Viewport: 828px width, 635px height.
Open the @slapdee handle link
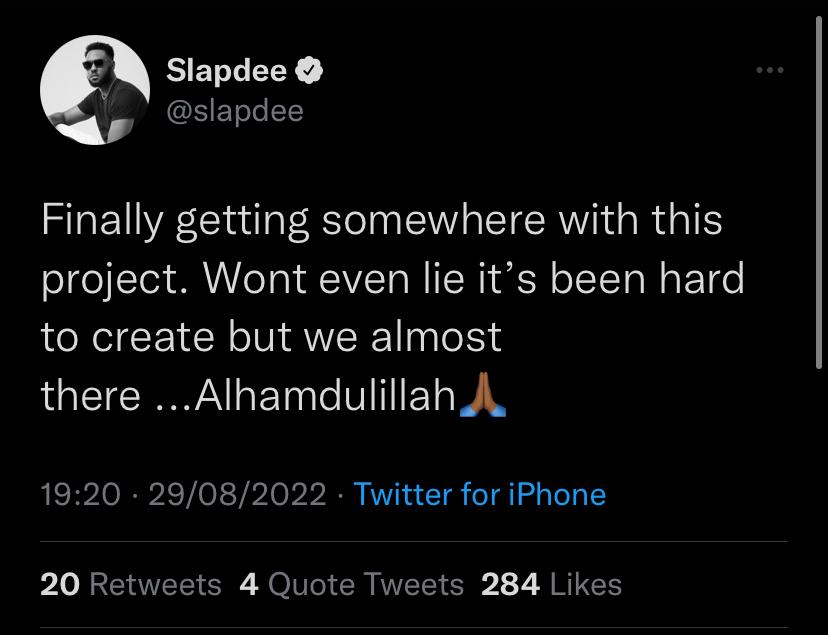click(234, 111)
